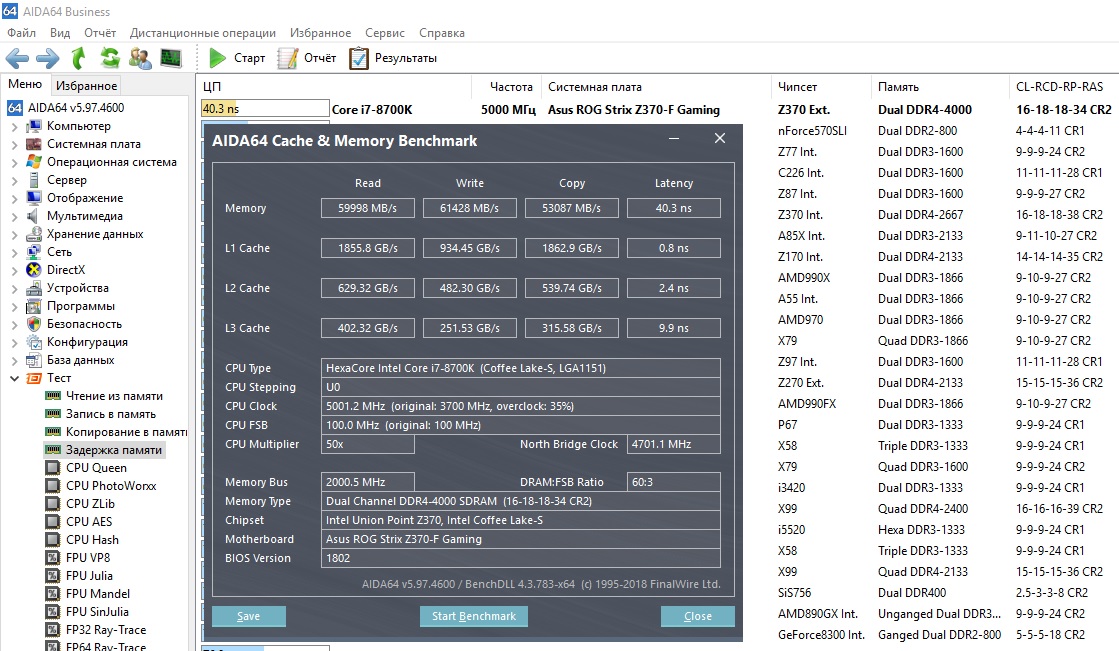This screenshot has height=651, width=1119.
Task: Select Операционная система Windows icon
Action: (x=34, y=161)
